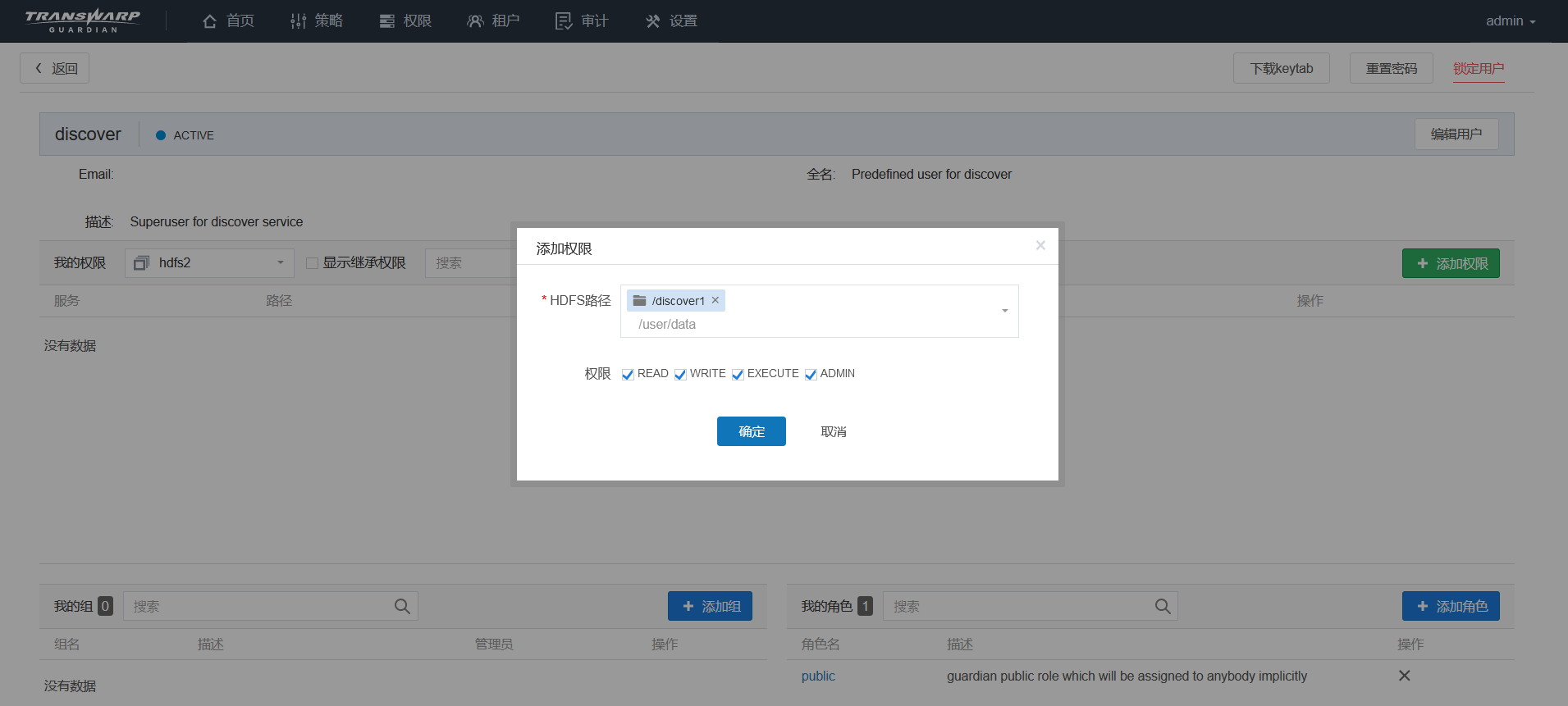Toggle the ADMIN permission checkbox
The height and width of the screenshot is (706, 1568).
[x=811, y=374]
